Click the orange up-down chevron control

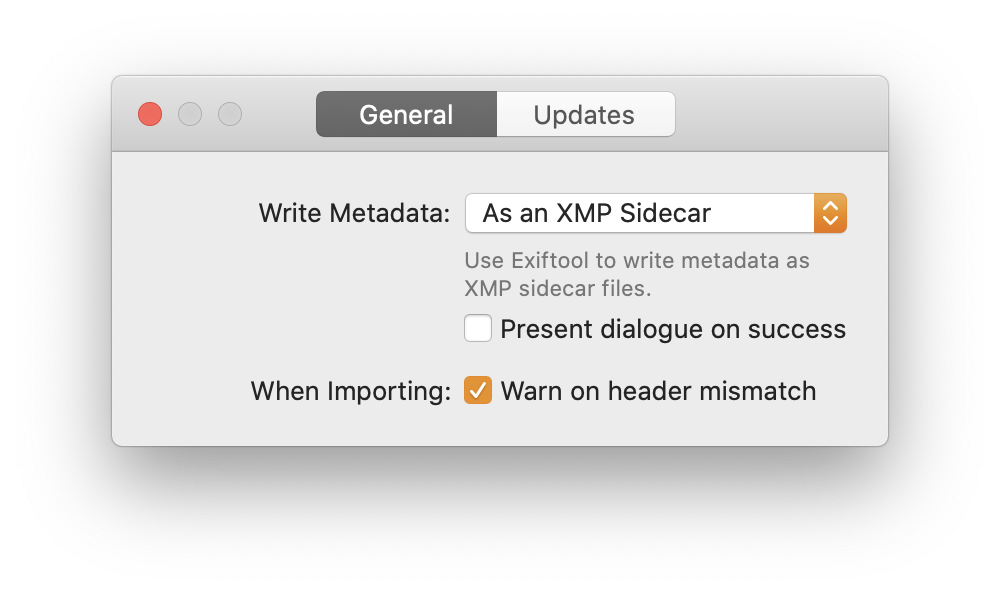(830, 212)
